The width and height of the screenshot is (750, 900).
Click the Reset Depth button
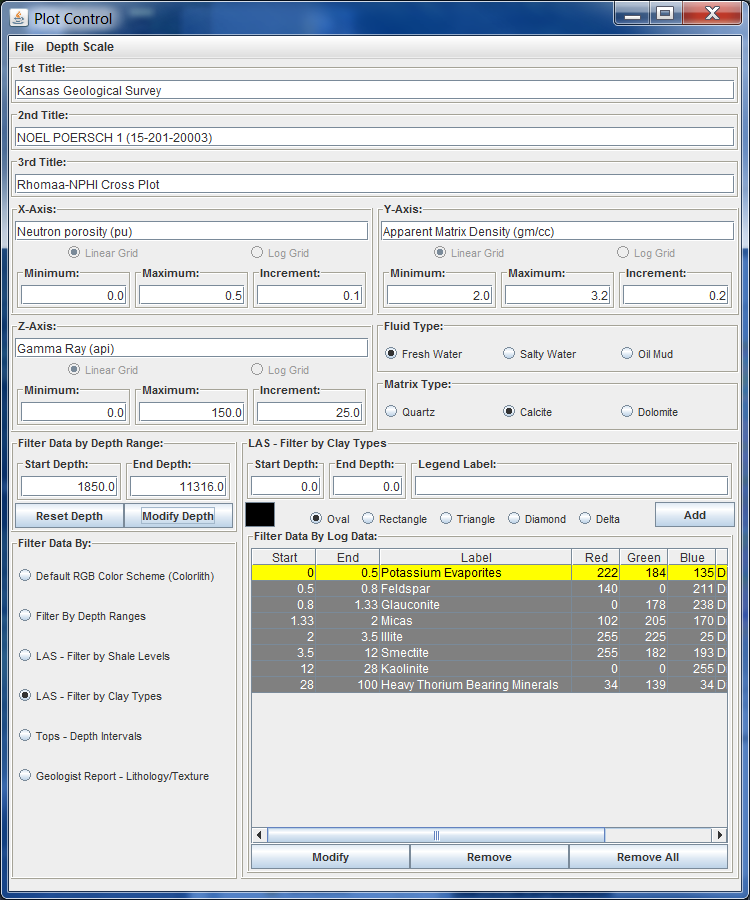69,516
